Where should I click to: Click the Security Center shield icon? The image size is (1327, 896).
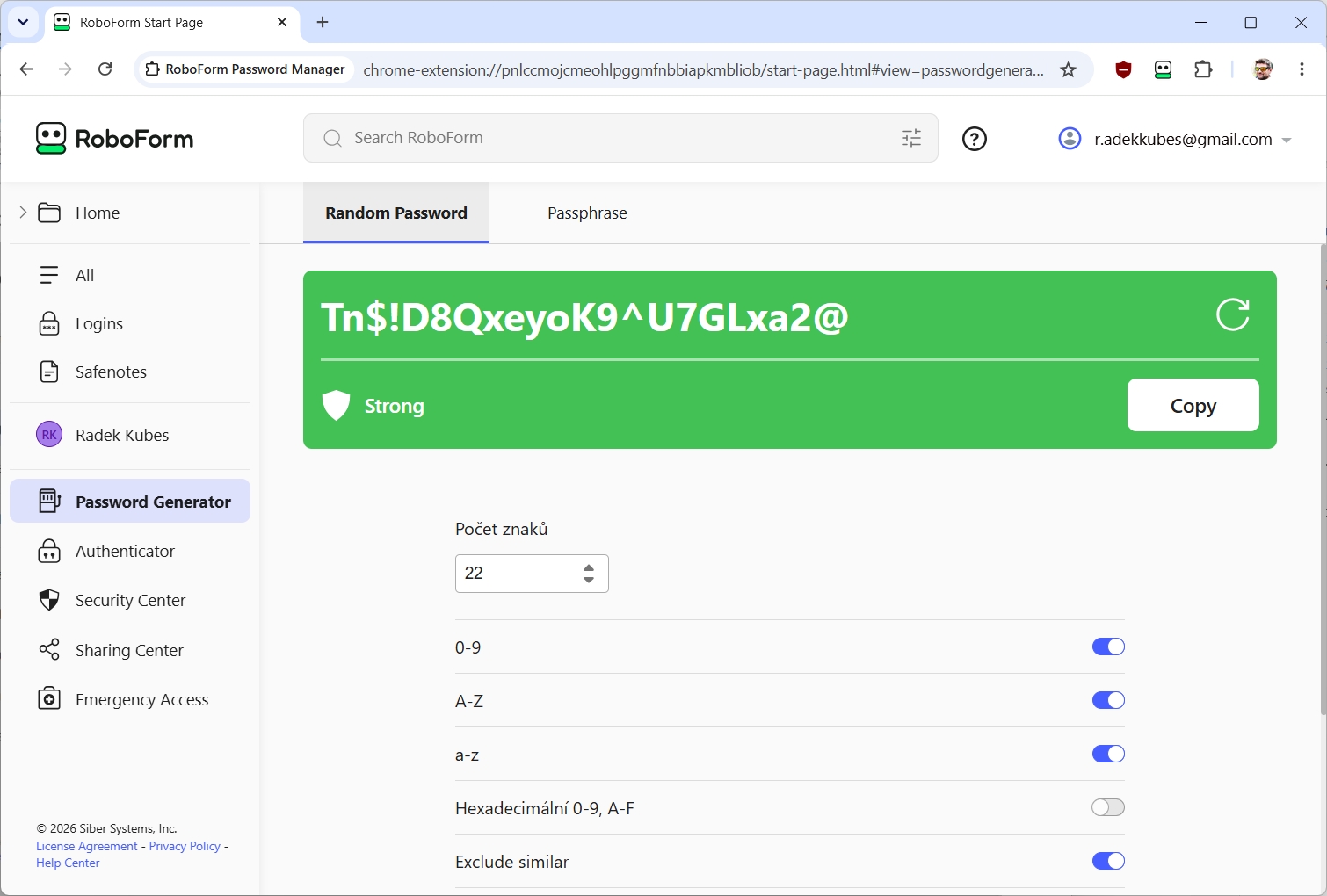point(49,600)
